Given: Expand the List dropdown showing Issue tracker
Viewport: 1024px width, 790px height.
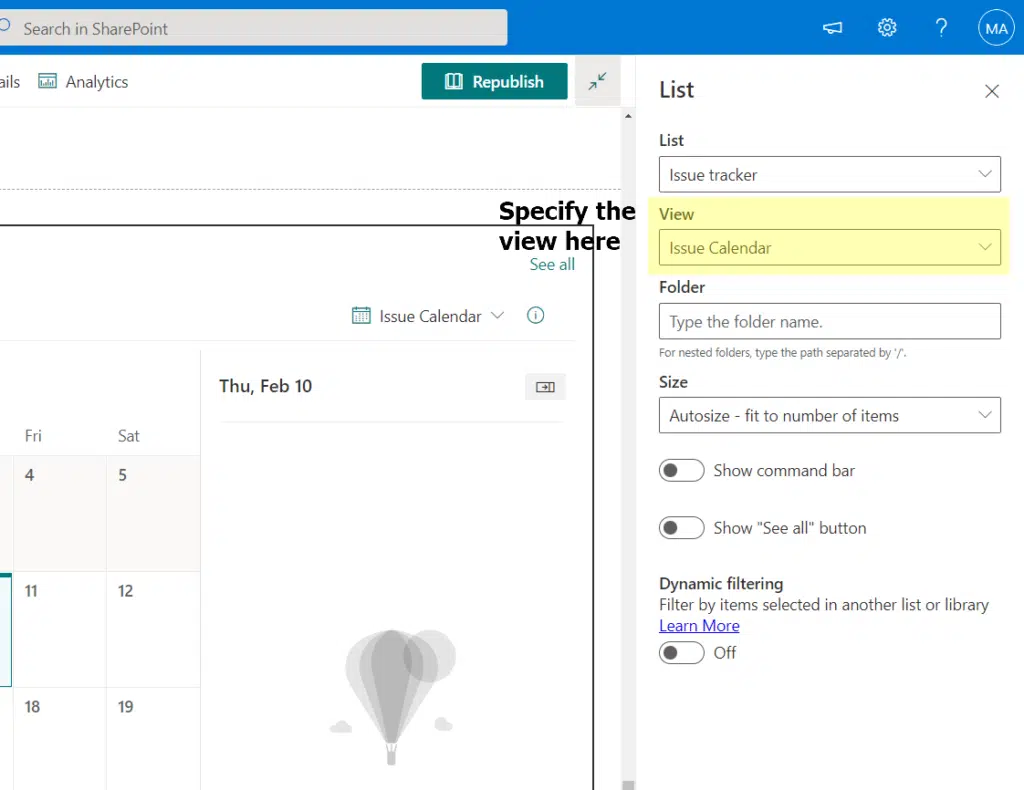Looking at the screenshot, I should pos(829,174).
